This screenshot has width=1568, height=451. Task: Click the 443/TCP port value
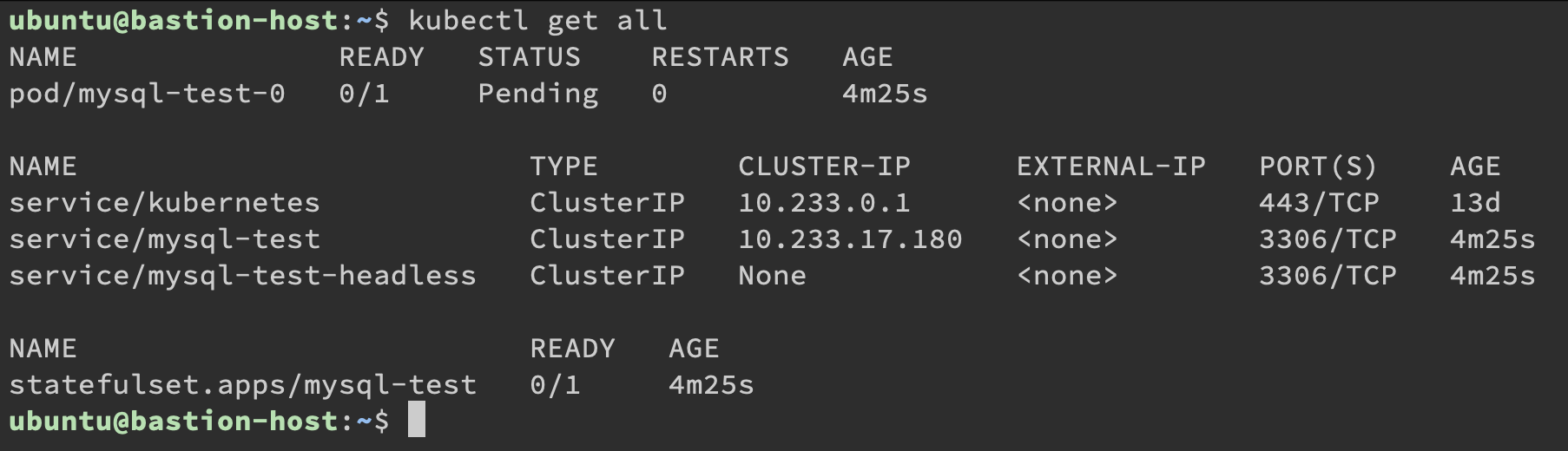pos(1319,203)
